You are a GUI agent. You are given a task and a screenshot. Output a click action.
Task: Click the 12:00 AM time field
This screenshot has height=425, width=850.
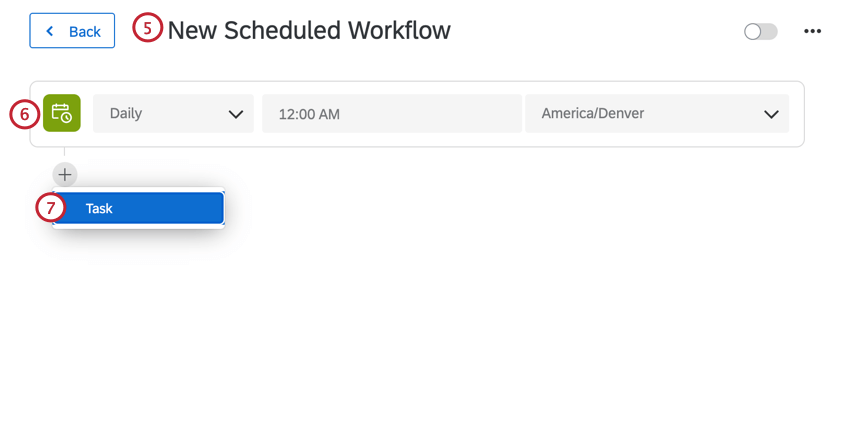(x=391, y=113)
